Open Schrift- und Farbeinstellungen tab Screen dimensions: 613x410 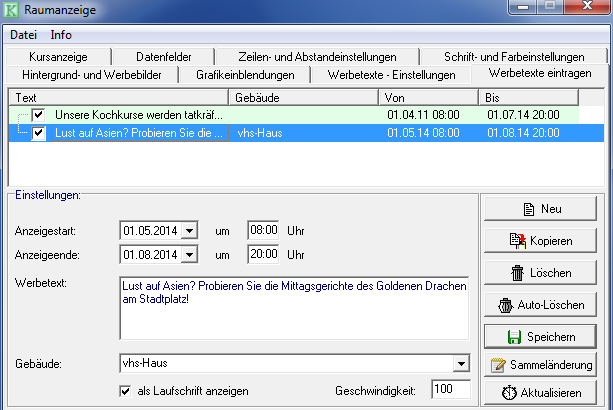(x=514, y=57)
